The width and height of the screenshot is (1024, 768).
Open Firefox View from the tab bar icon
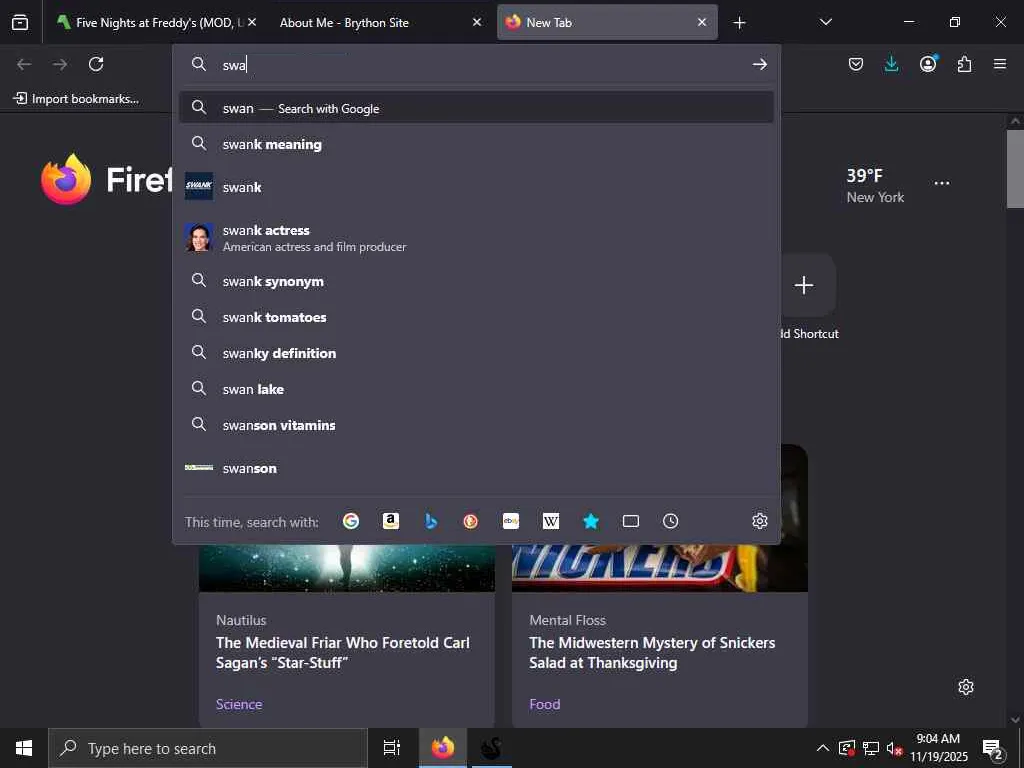pyautogui.click(x=20, y=22)
